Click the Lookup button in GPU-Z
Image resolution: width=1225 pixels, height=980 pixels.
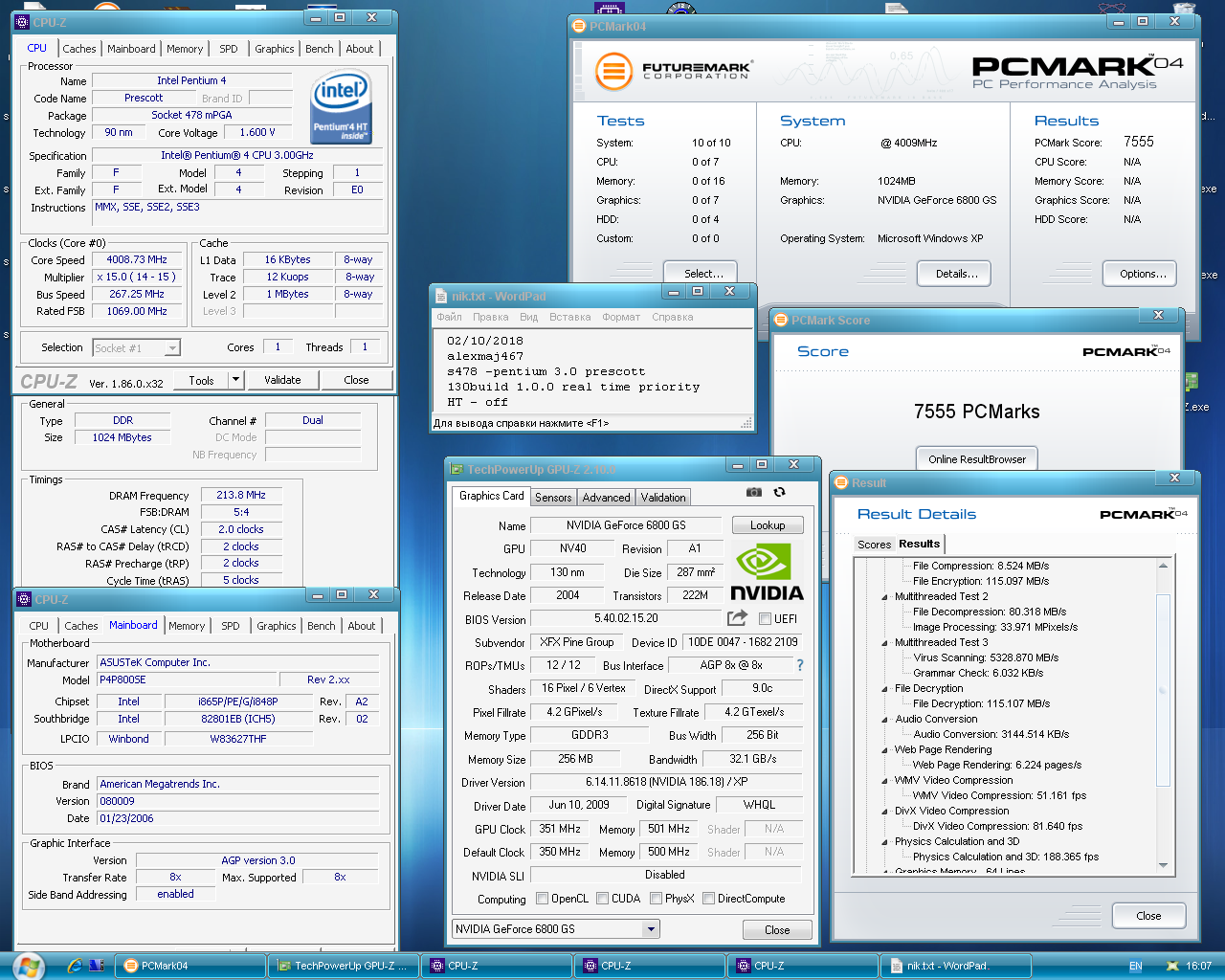[x=768, y=525]
